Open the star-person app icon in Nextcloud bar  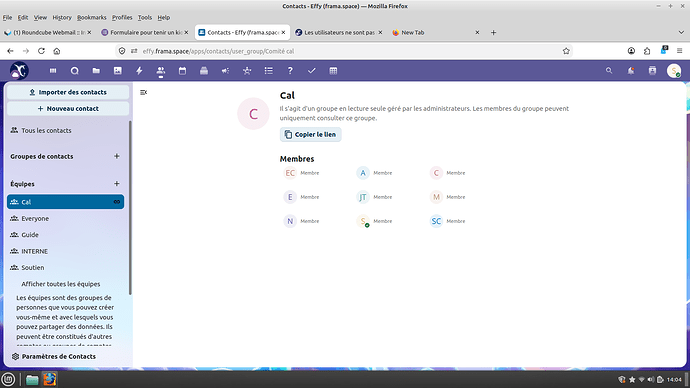(x=247, y=70)
